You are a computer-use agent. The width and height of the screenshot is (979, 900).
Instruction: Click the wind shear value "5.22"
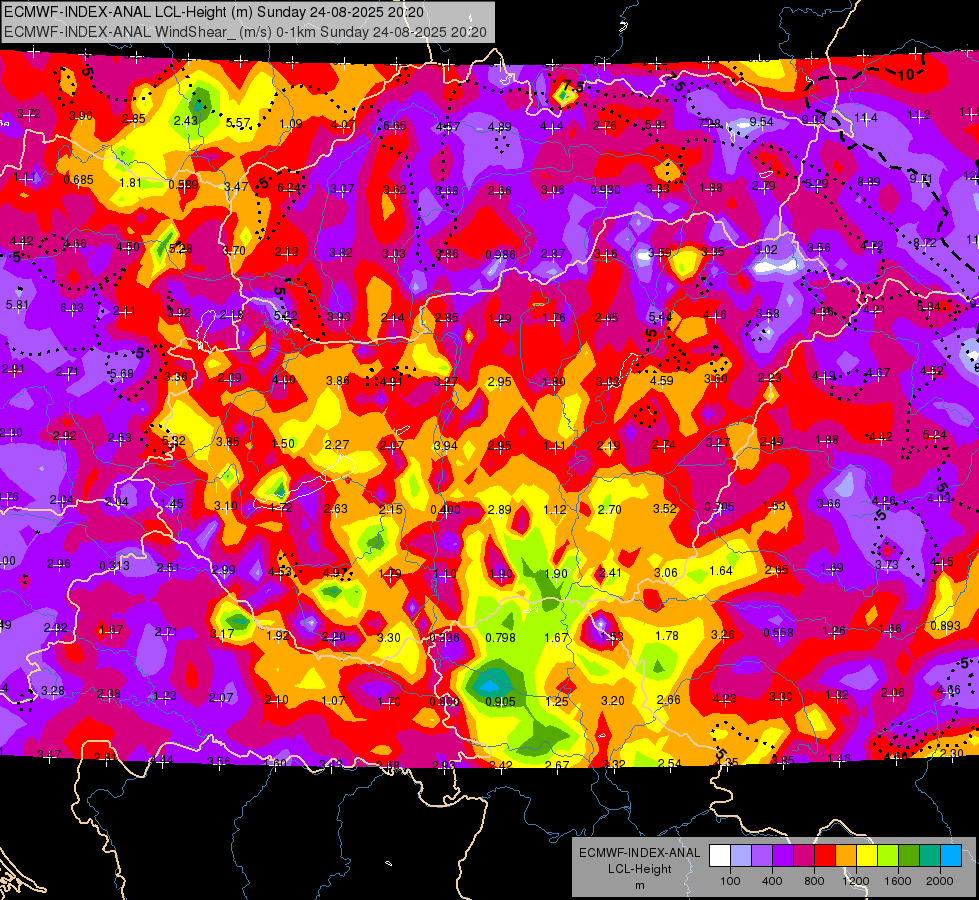pyautogui.click(x=286, y=316)
